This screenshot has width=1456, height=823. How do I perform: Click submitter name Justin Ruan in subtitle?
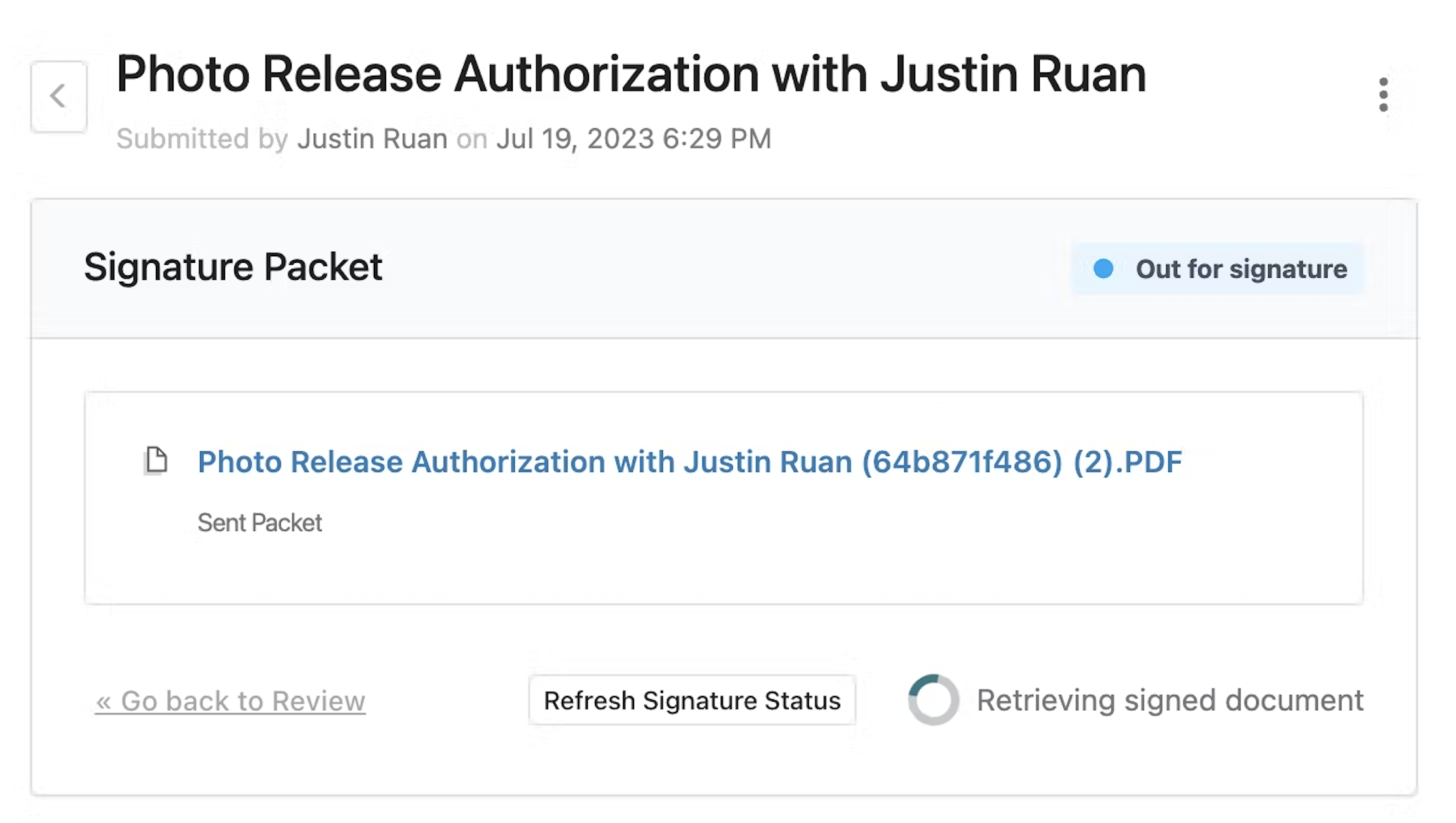point(372,139)
